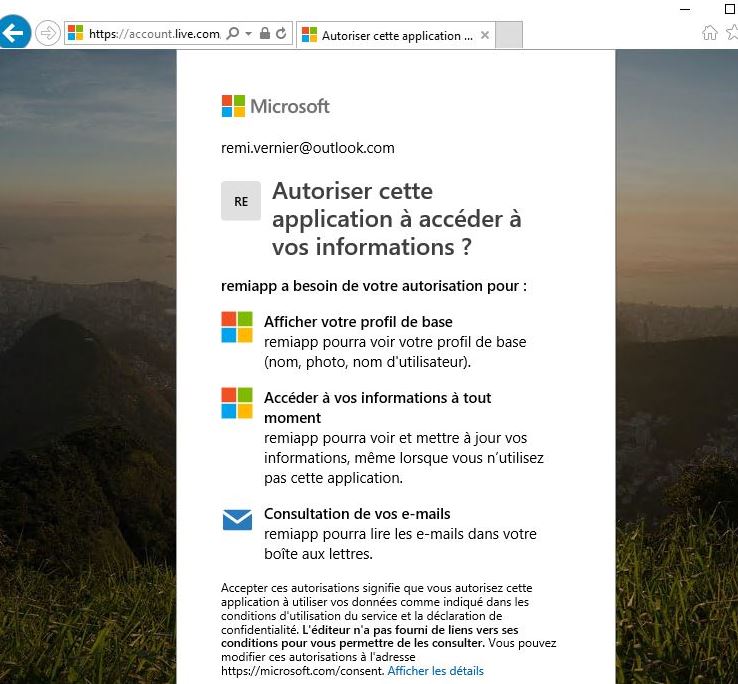Click the browser Home icon
738x684 pixels.
point(710,33)
